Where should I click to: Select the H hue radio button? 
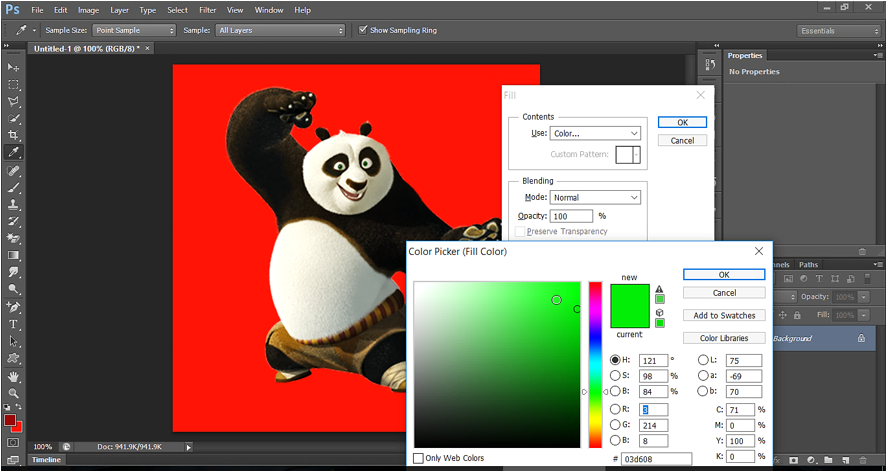tap(615, 360)
